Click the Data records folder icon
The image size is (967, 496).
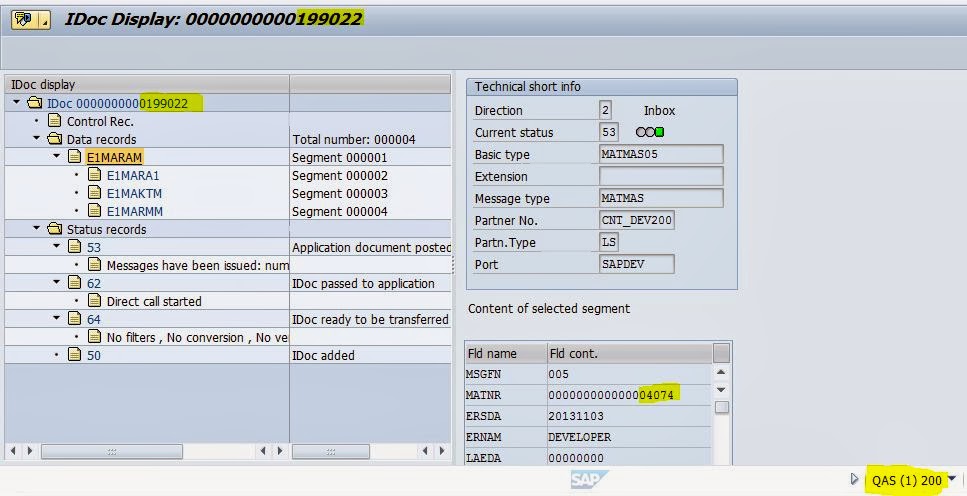54,139
